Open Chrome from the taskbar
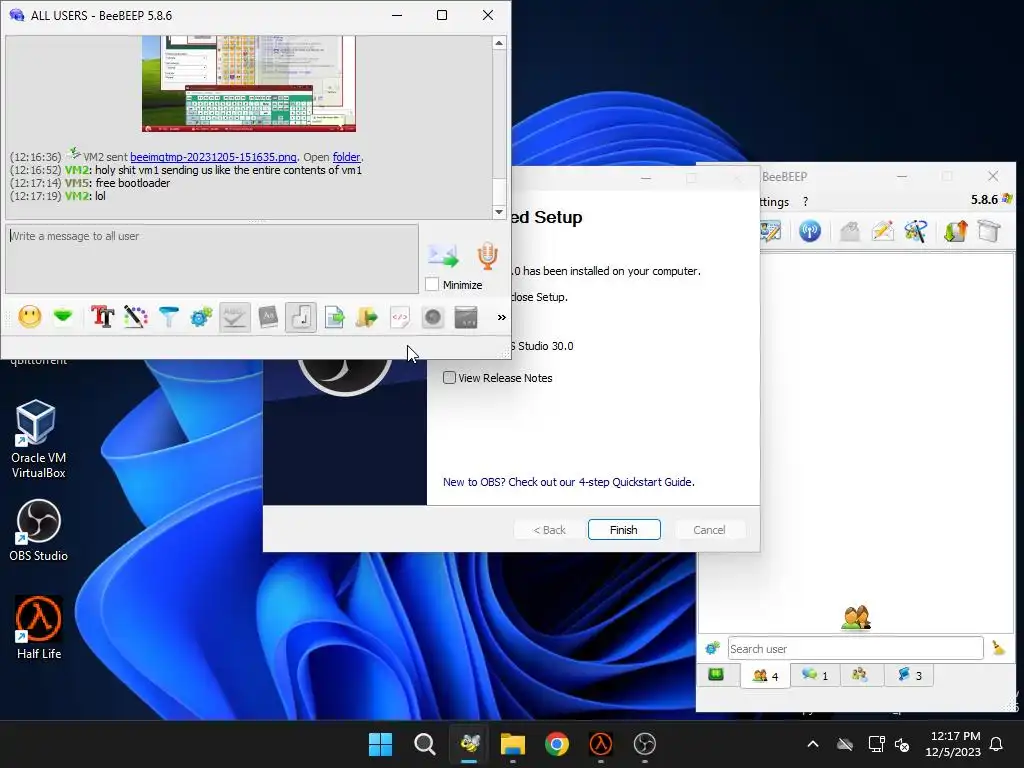1024x768 pixels. (556, 744)
